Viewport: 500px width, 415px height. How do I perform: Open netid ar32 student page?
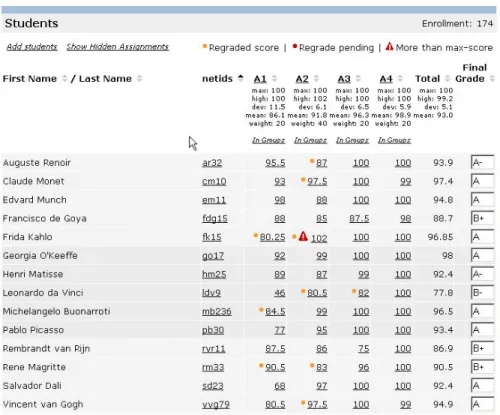click(x=212, y=163)
